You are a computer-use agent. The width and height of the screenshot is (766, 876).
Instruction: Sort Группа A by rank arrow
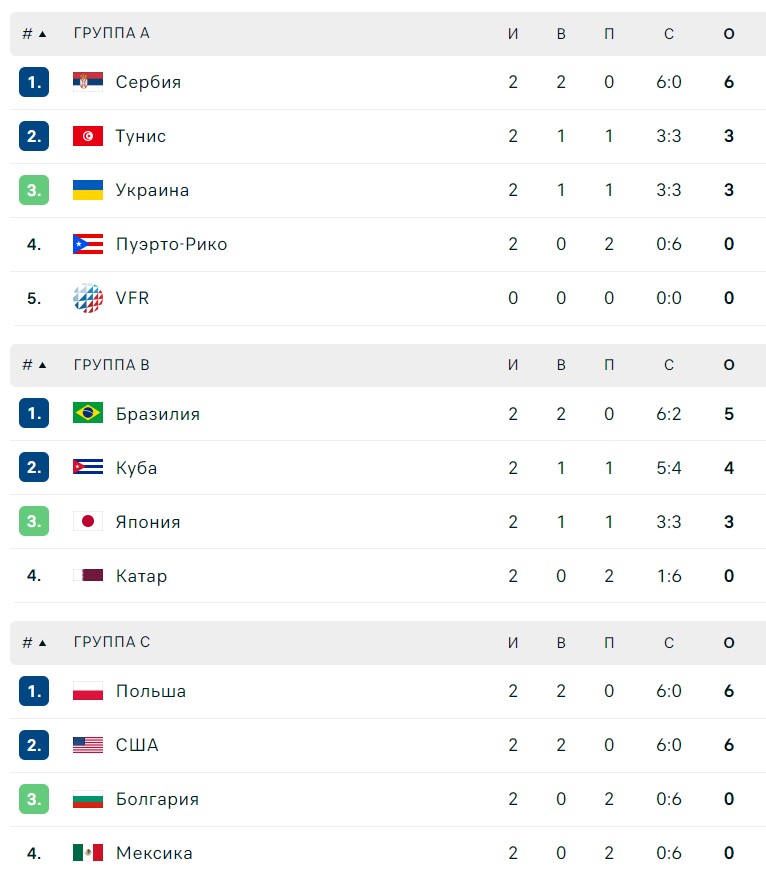tap(42, 34)
